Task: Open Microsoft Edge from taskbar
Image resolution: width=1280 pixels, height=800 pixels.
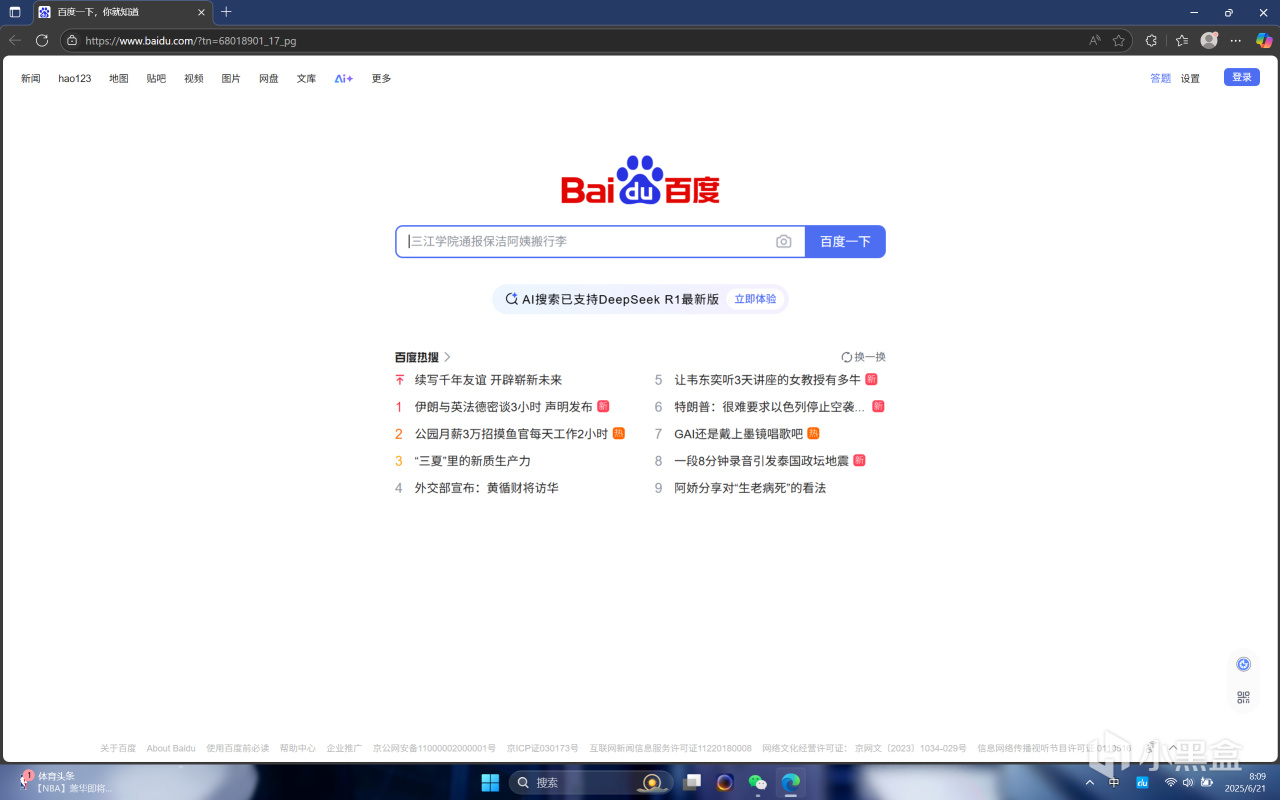Action: click(791, 782)
